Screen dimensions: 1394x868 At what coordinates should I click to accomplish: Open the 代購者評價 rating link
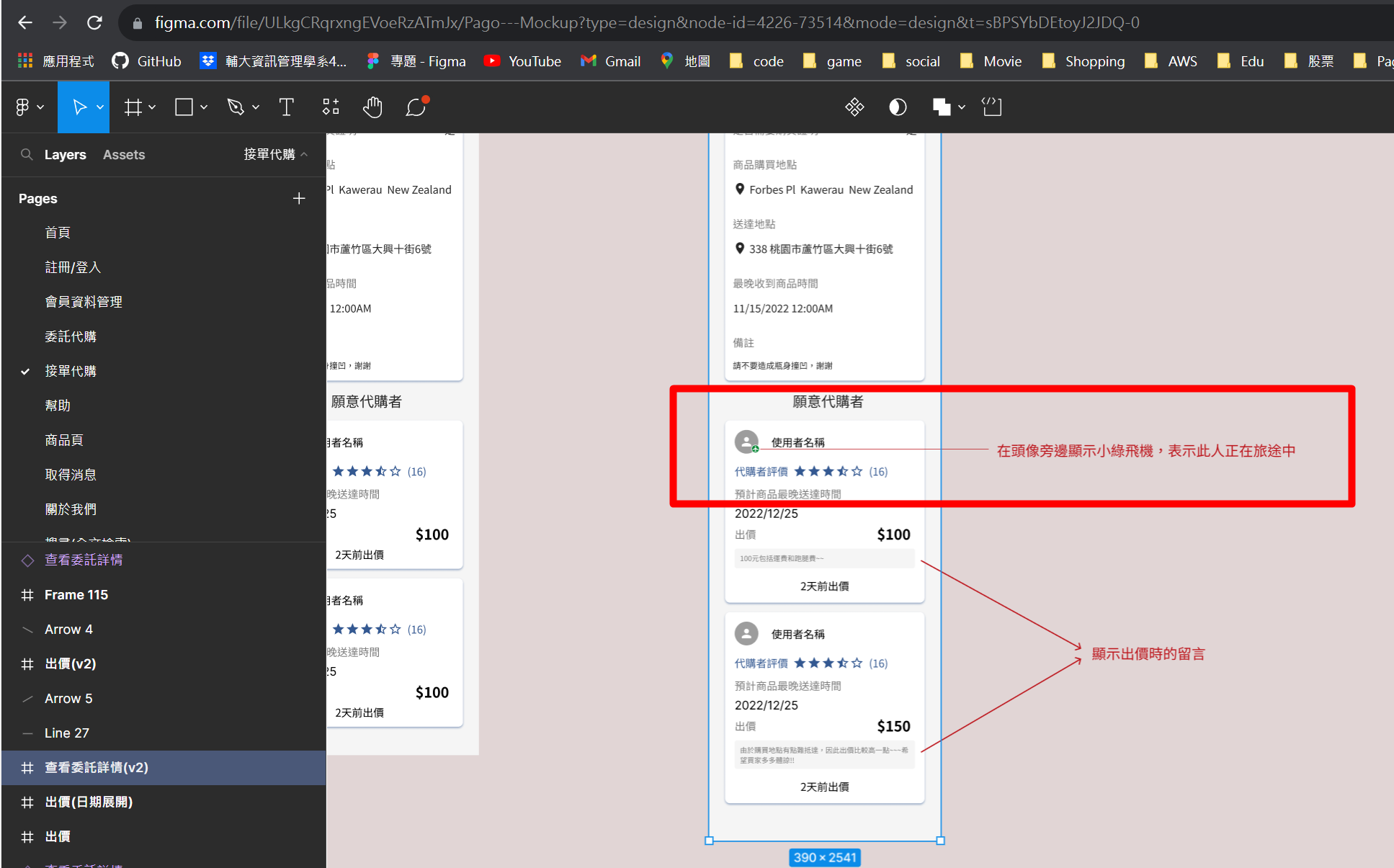pyautogui.click(x=761, y=471)
